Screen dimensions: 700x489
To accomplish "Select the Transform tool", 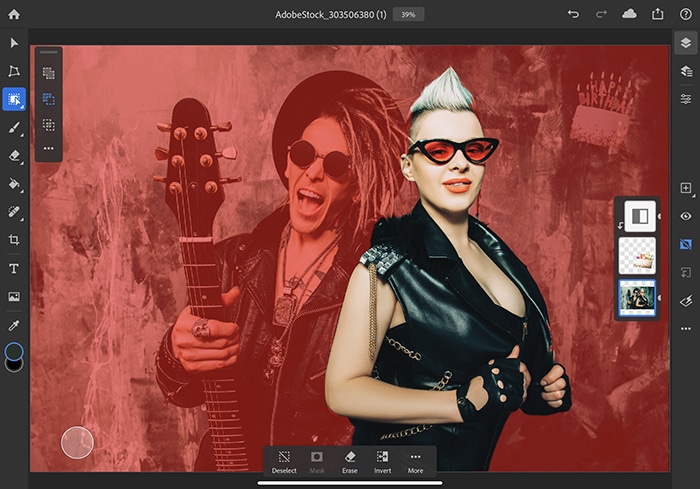I will (14, 71).
